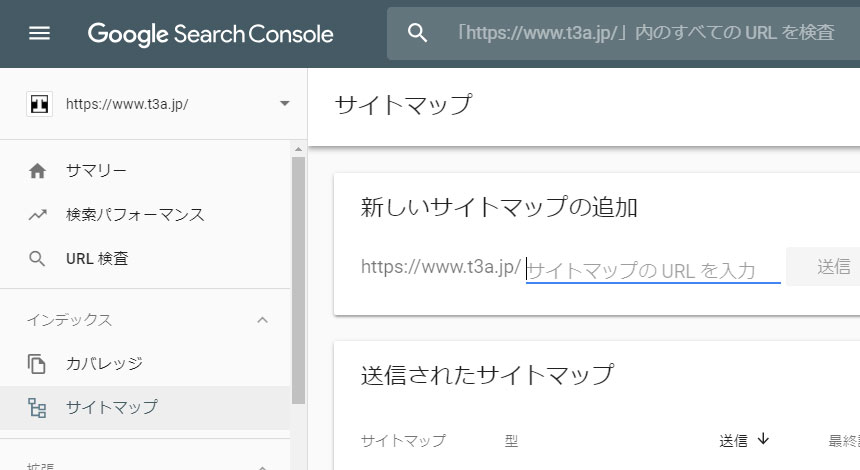Screen dimensions: 860x470
Task: Open the property selector dropdown arrow
Action: coord(284,104)
